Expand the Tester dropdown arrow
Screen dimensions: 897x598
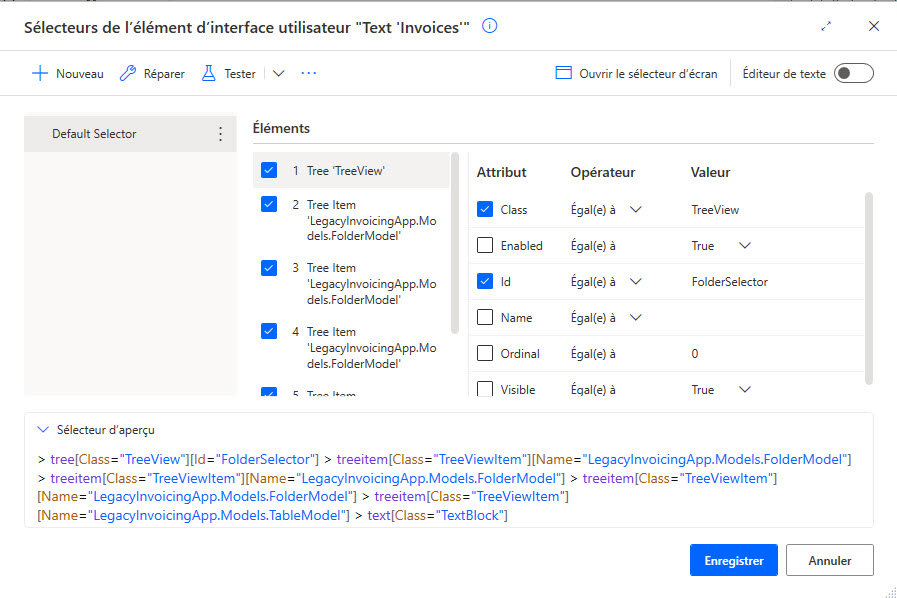coord(279,73)
